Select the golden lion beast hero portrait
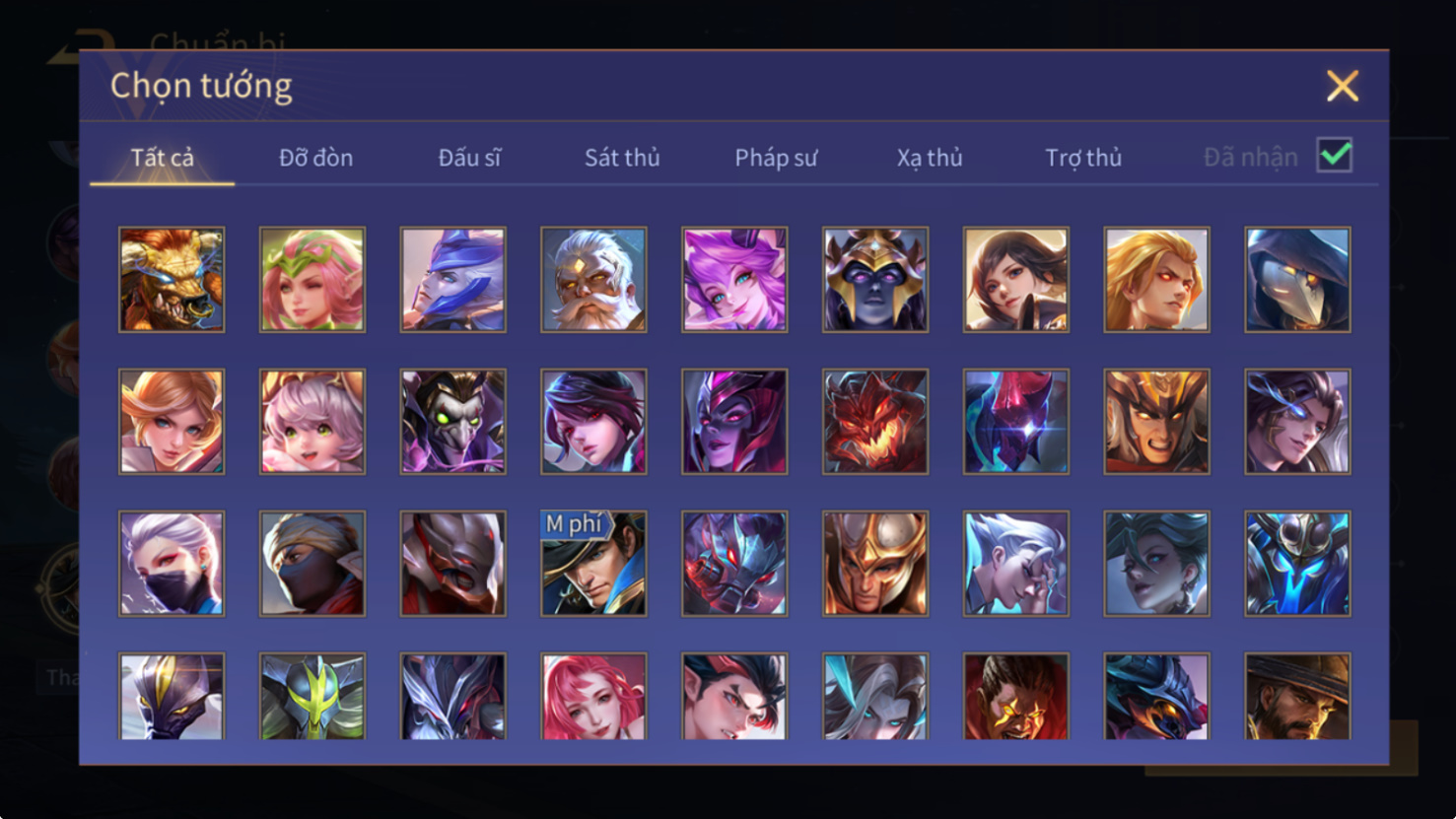The height and width of the screenshot is (819, 1456). (172, 280)
